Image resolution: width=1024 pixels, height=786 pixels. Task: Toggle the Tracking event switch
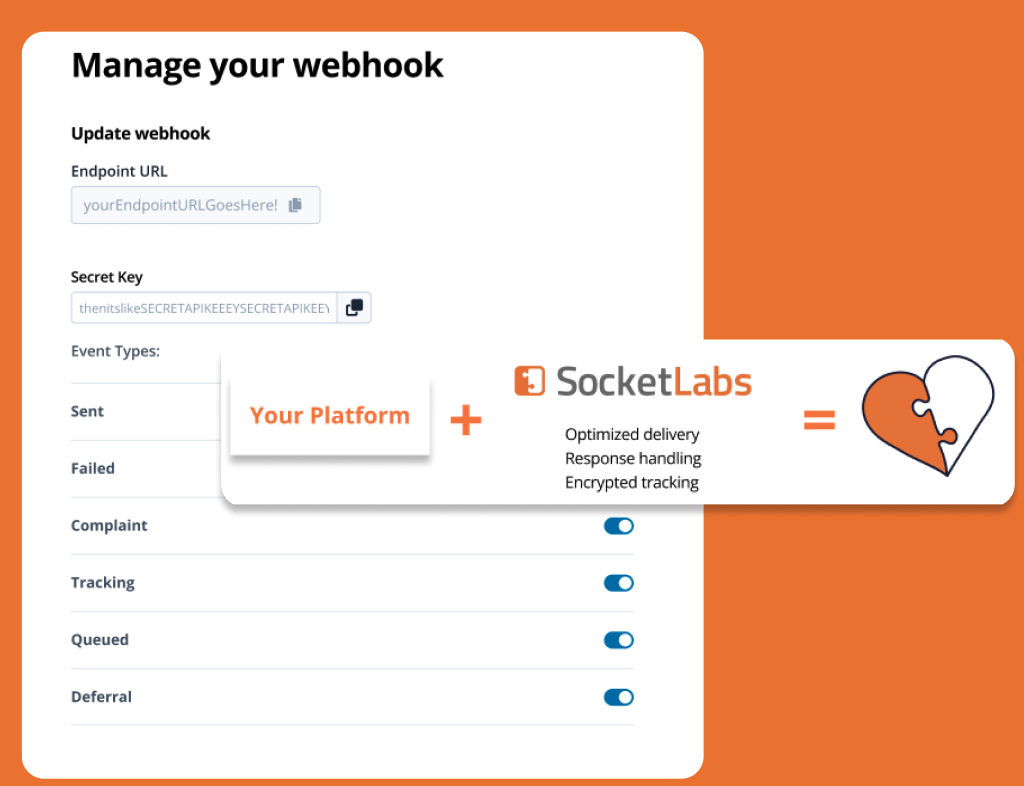(618, 583)
